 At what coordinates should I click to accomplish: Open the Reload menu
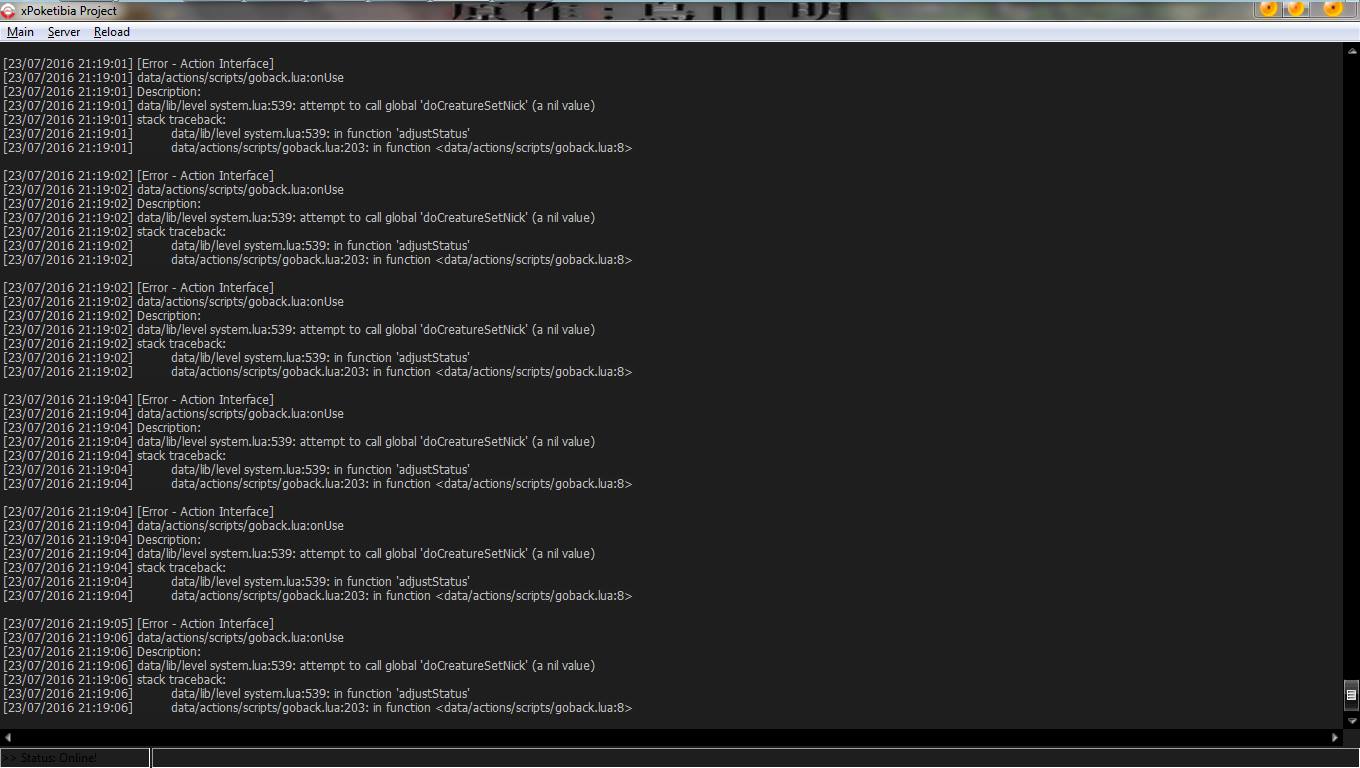pos(112,32)
